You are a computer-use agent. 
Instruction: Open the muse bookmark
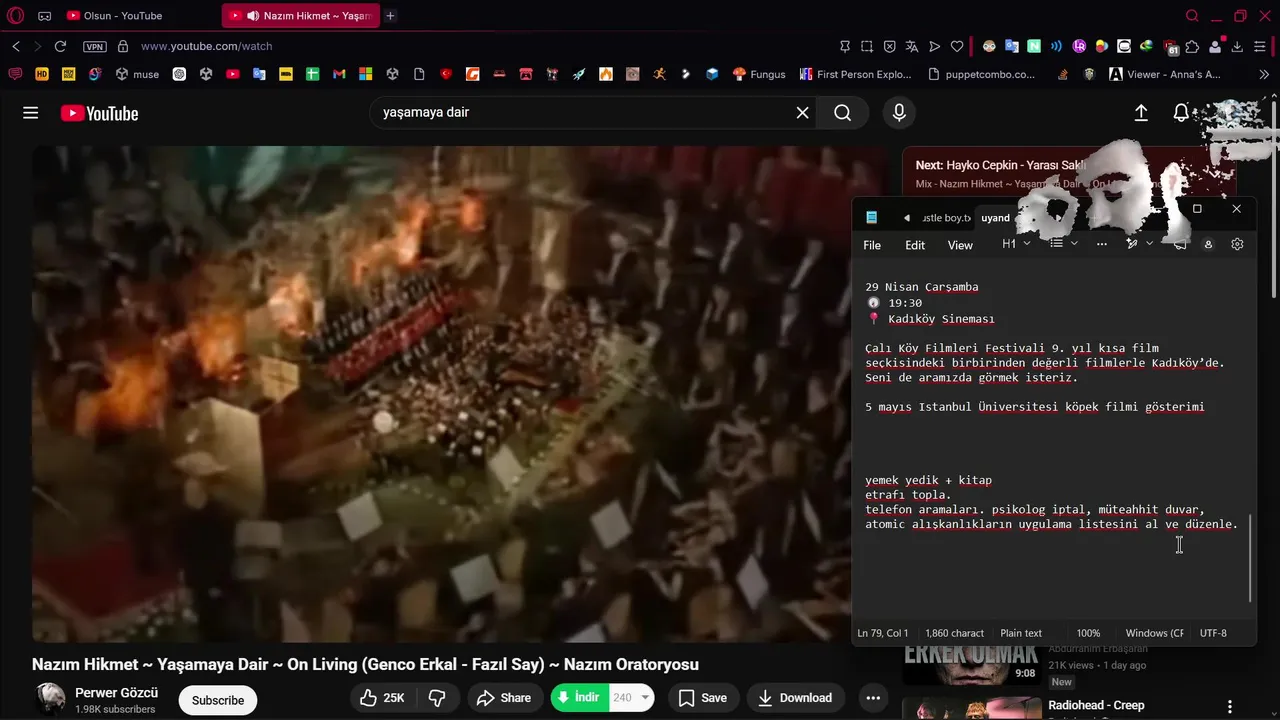137,74
